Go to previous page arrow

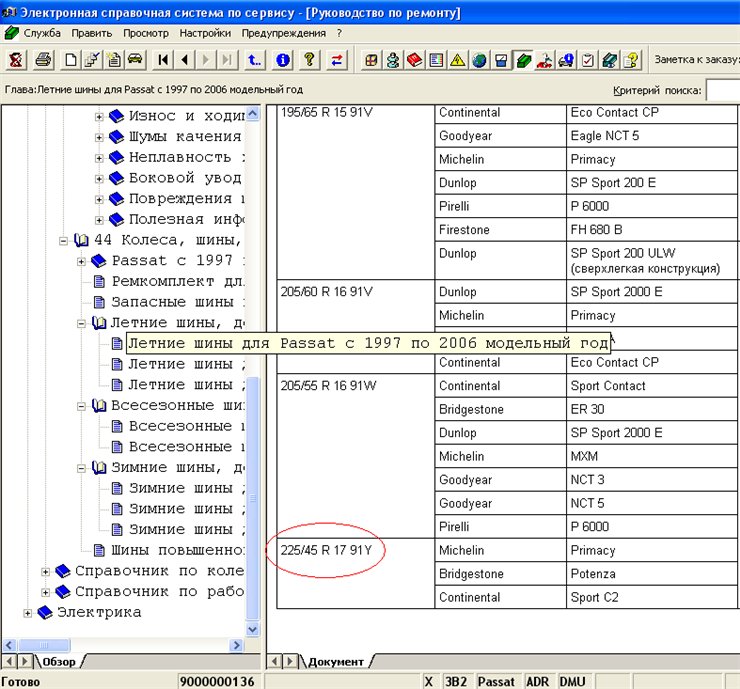(x=185, y=60)
